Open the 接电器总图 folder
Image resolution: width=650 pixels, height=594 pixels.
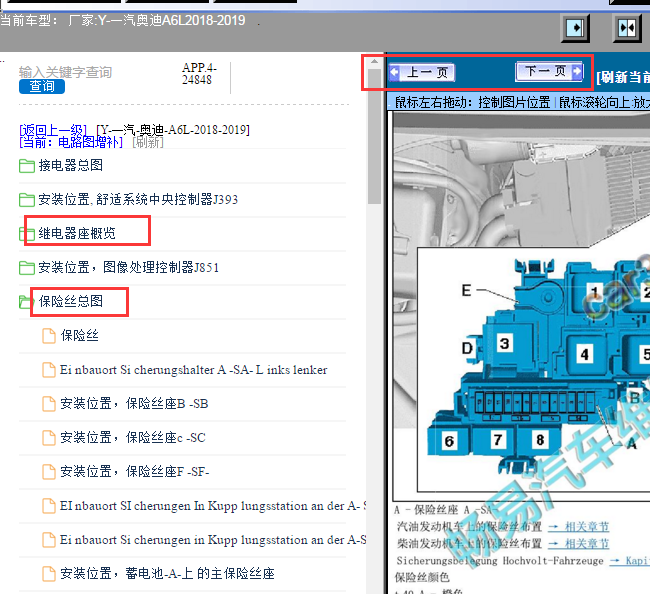pos(70,165)
